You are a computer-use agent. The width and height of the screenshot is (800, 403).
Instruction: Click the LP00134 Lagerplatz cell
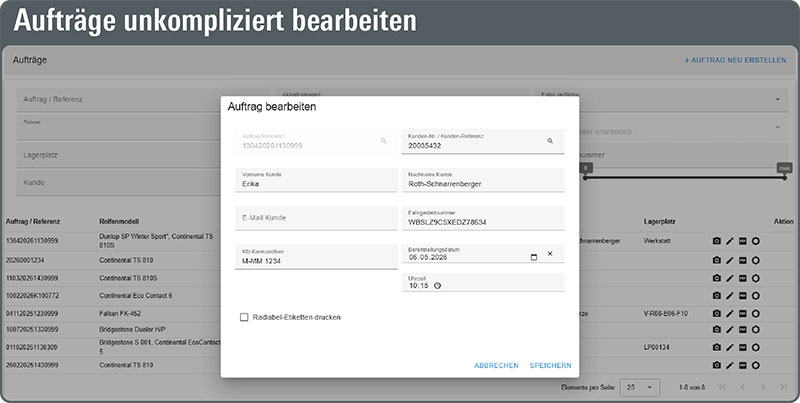657,347
